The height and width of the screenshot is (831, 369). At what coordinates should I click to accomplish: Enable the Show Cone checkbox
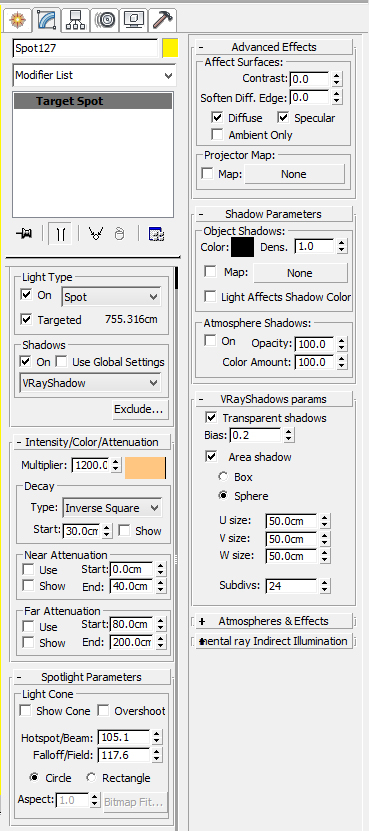coord(25,710)
